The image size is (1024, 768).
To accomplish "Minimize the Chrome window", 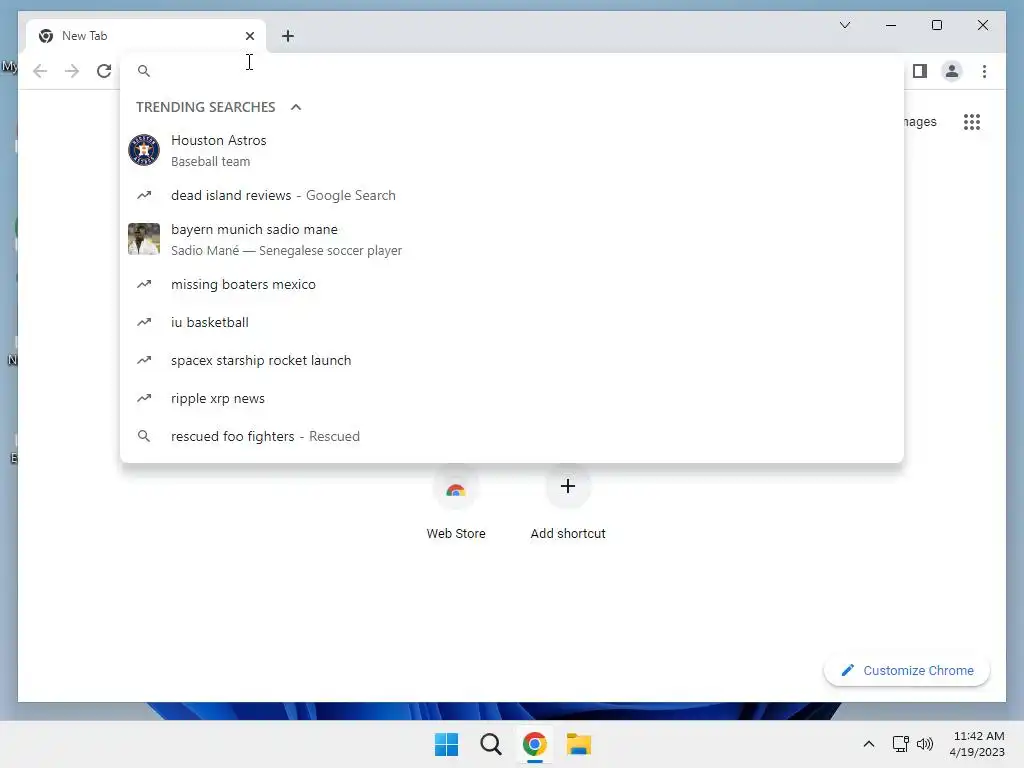I will point(891,25).
